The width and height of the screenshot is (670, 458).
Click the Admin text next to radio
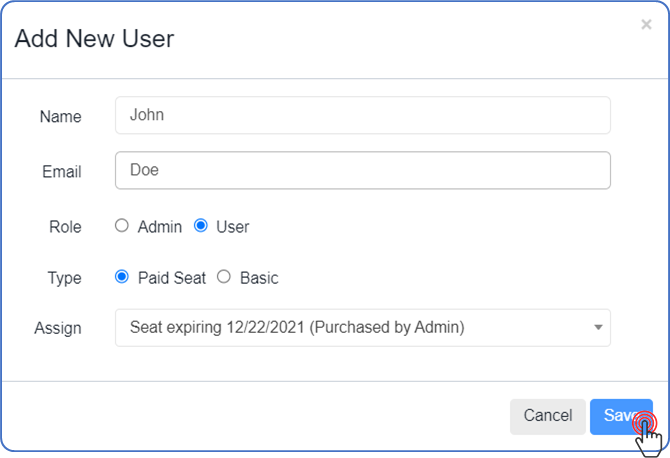click(x=160, y=227)
